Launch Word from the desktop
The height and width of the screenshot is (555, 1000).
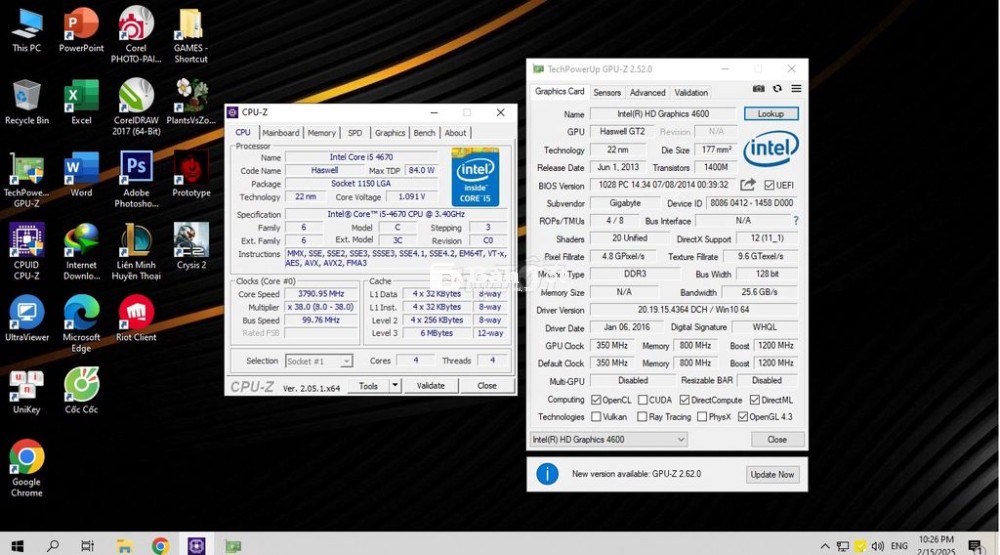point(81,175)
